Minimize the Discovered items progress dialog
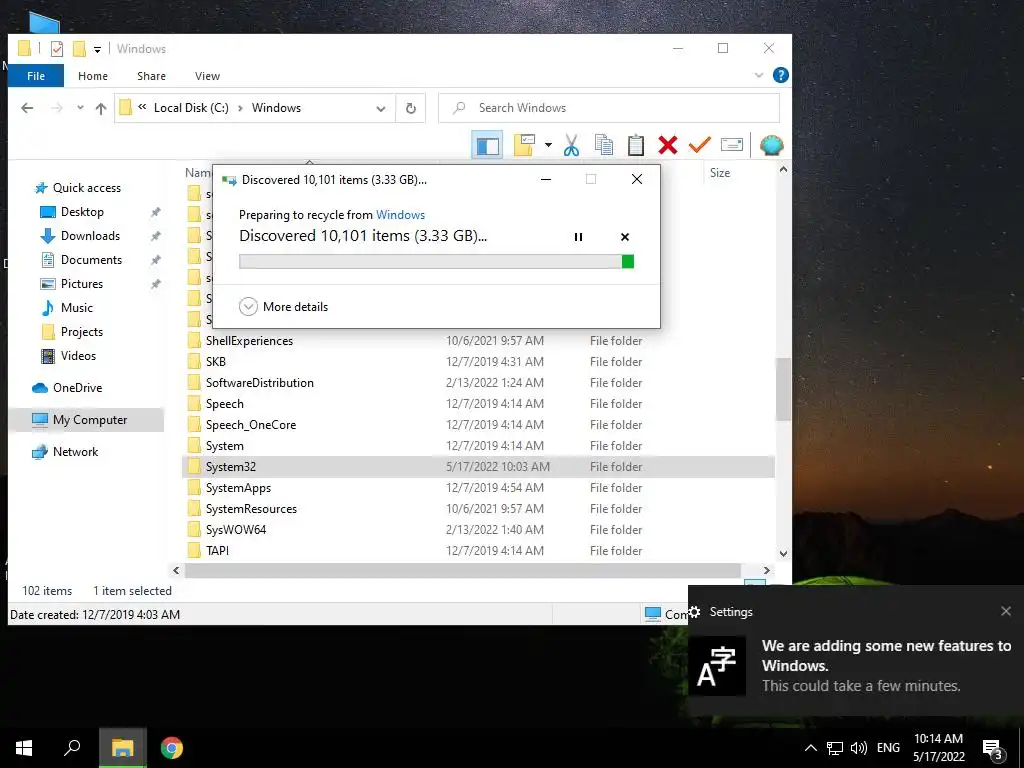This screenshot has height=768, width=1024. (x=546, y=179)
